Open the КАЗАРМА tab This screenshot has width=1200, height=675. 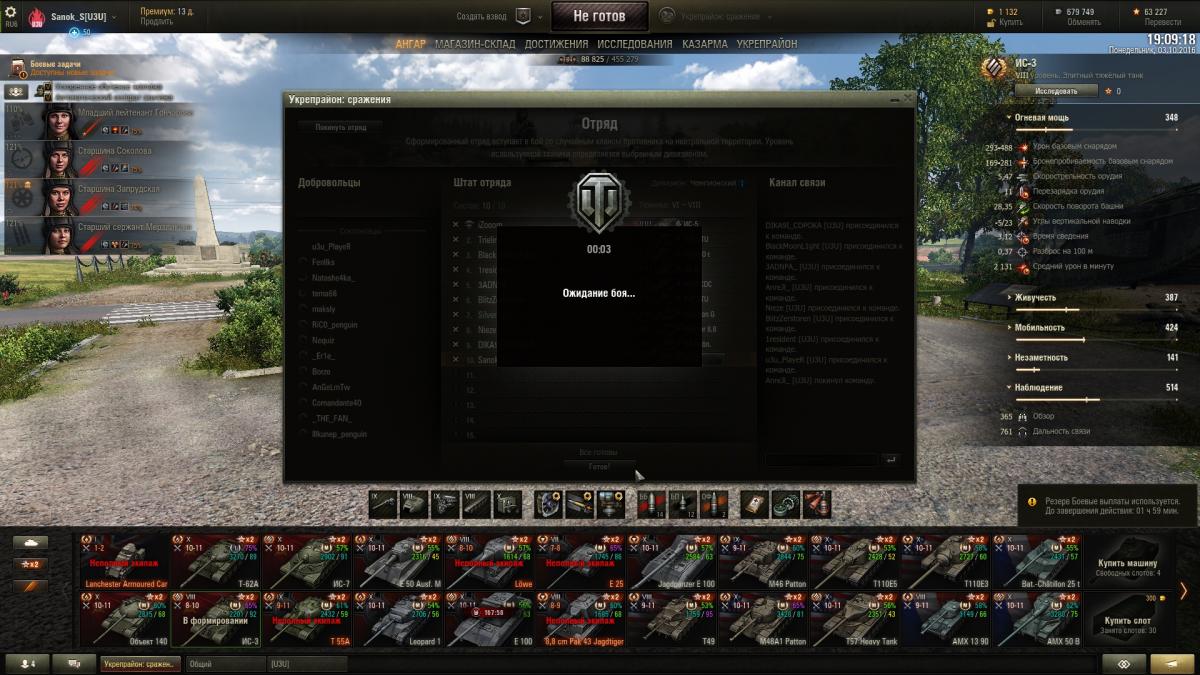tap(705, 44)
